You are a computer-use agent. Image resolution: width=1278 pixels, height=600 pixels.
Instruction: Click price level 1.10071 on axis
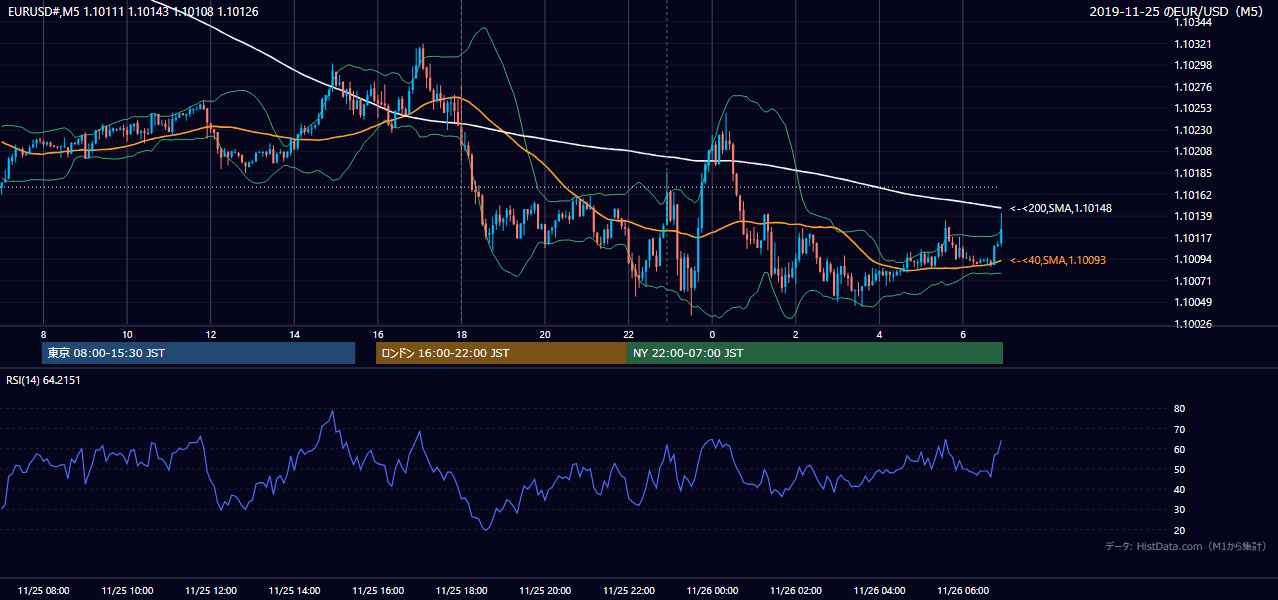click(1191, 281)
